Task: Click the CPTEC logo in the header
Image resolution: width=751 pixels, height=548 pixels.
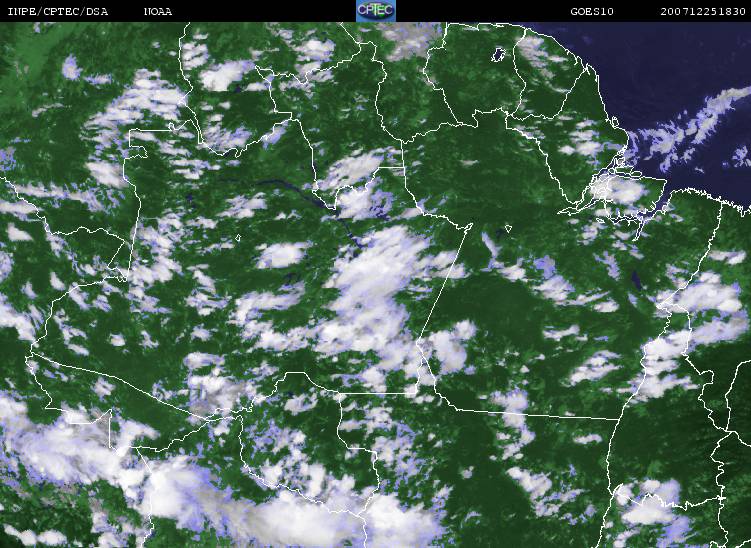Action: 376,11
